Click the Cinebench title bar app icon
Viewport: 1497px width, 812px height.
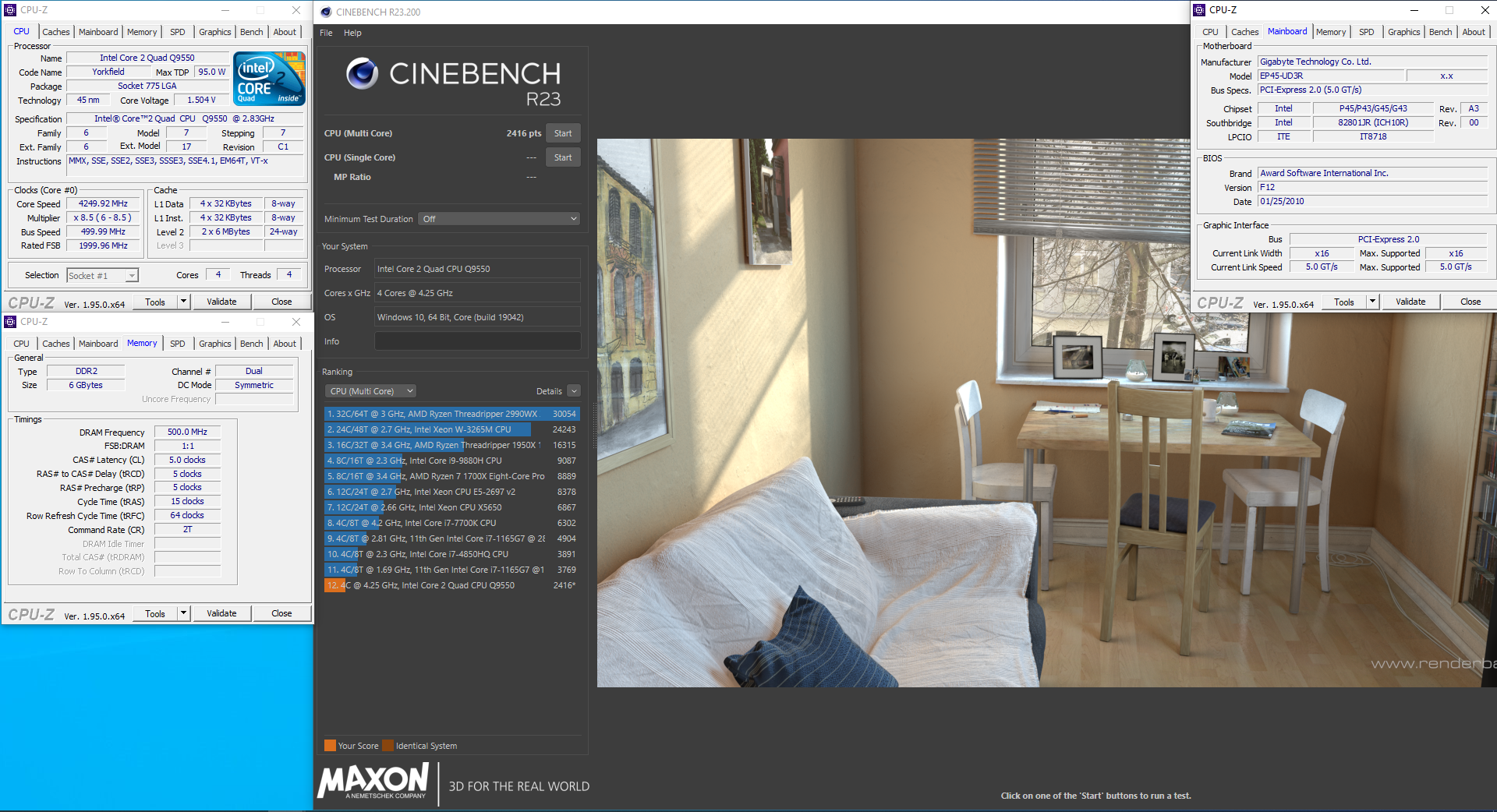coord(326,12)
